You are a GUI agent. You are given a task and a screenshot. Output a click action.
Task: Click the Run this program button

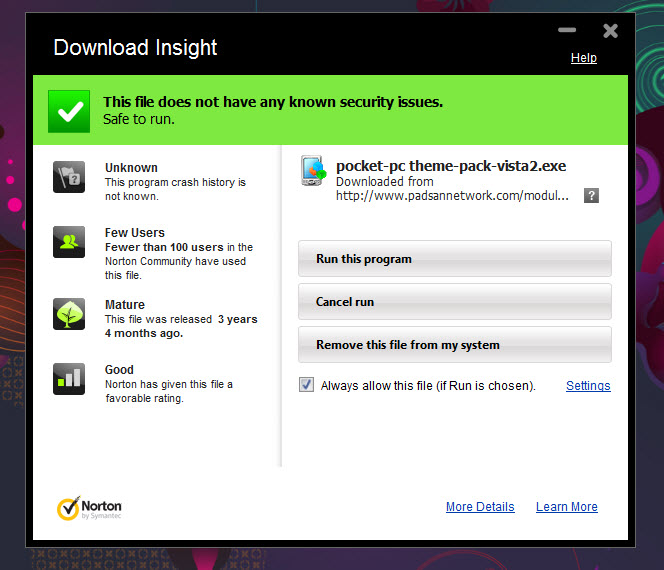tap(455, 259)
